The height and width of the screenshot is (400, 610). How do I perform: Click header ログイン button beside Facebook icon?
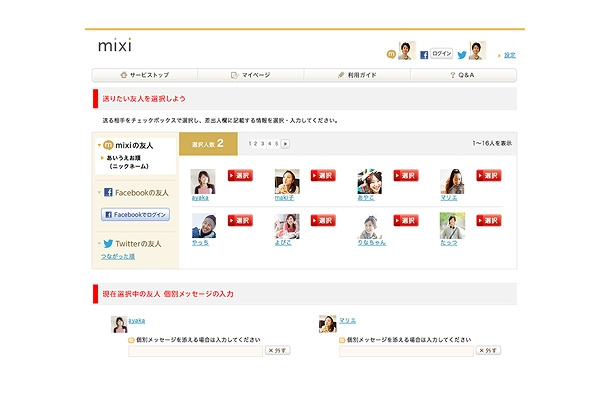tap(442, 54)
